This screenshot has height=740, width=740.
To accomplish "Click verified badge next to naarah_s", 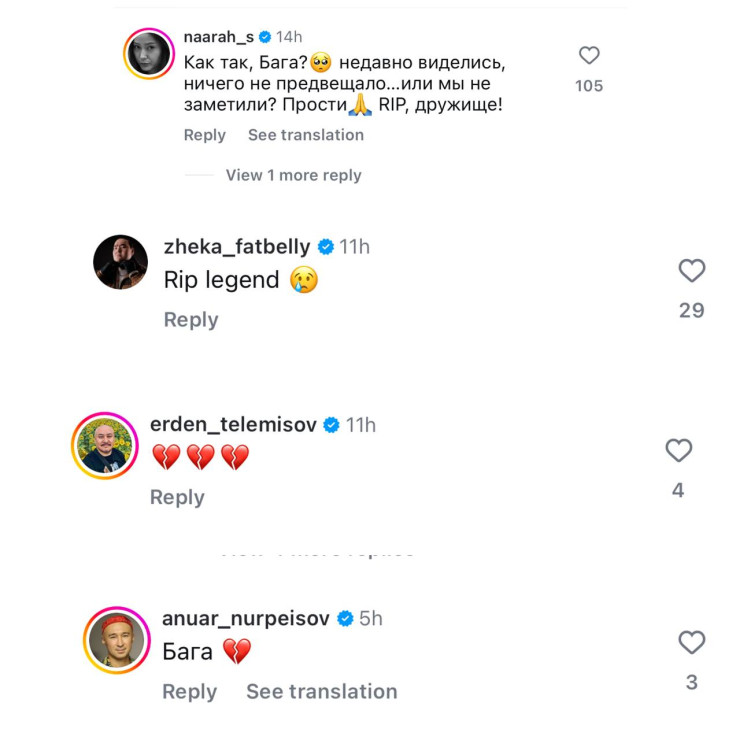I will point(265,37).
